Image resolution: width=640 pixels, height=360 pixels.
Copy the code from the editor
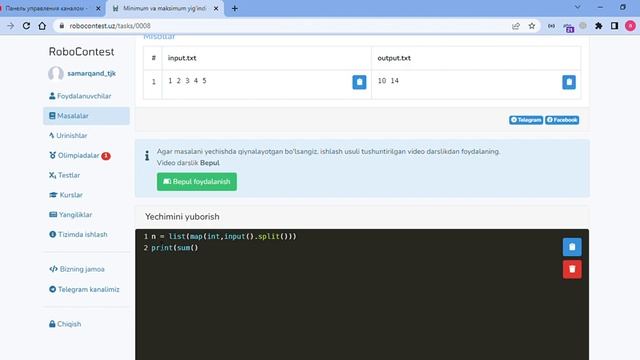click(572, 247)
